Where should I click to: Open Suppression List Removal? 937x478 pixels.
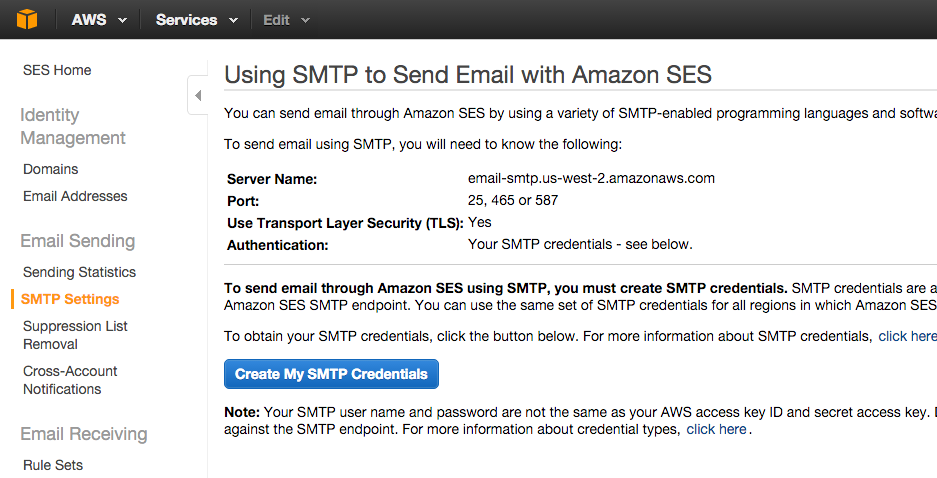75,335
